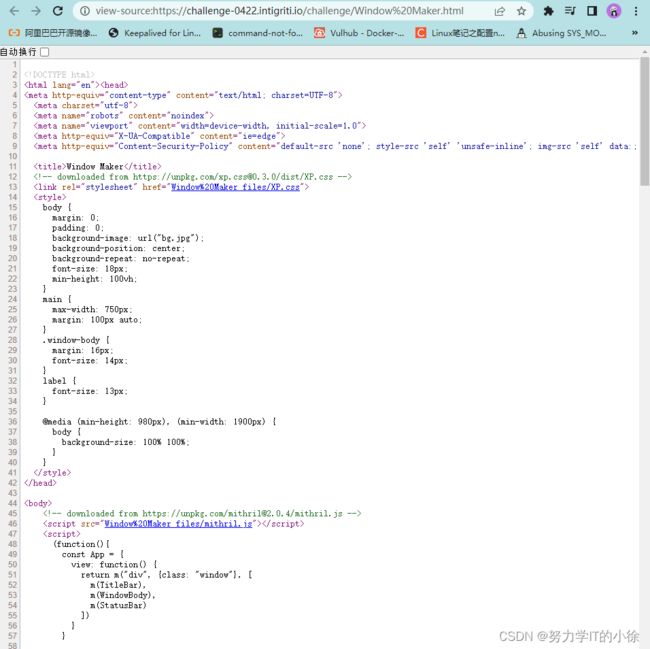650x649 pixels.
Task: Go forward to the next page
Action: click(x=36, y=11)
